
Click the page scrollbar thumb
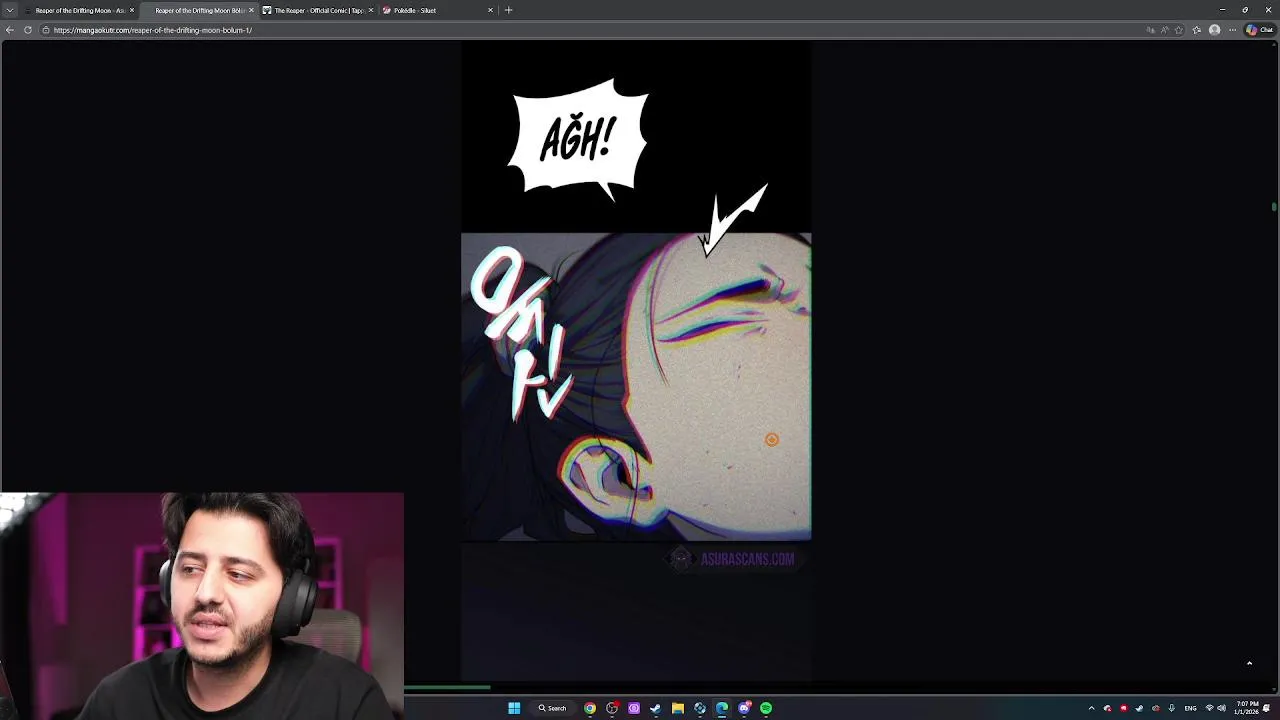click(1274, 207)
